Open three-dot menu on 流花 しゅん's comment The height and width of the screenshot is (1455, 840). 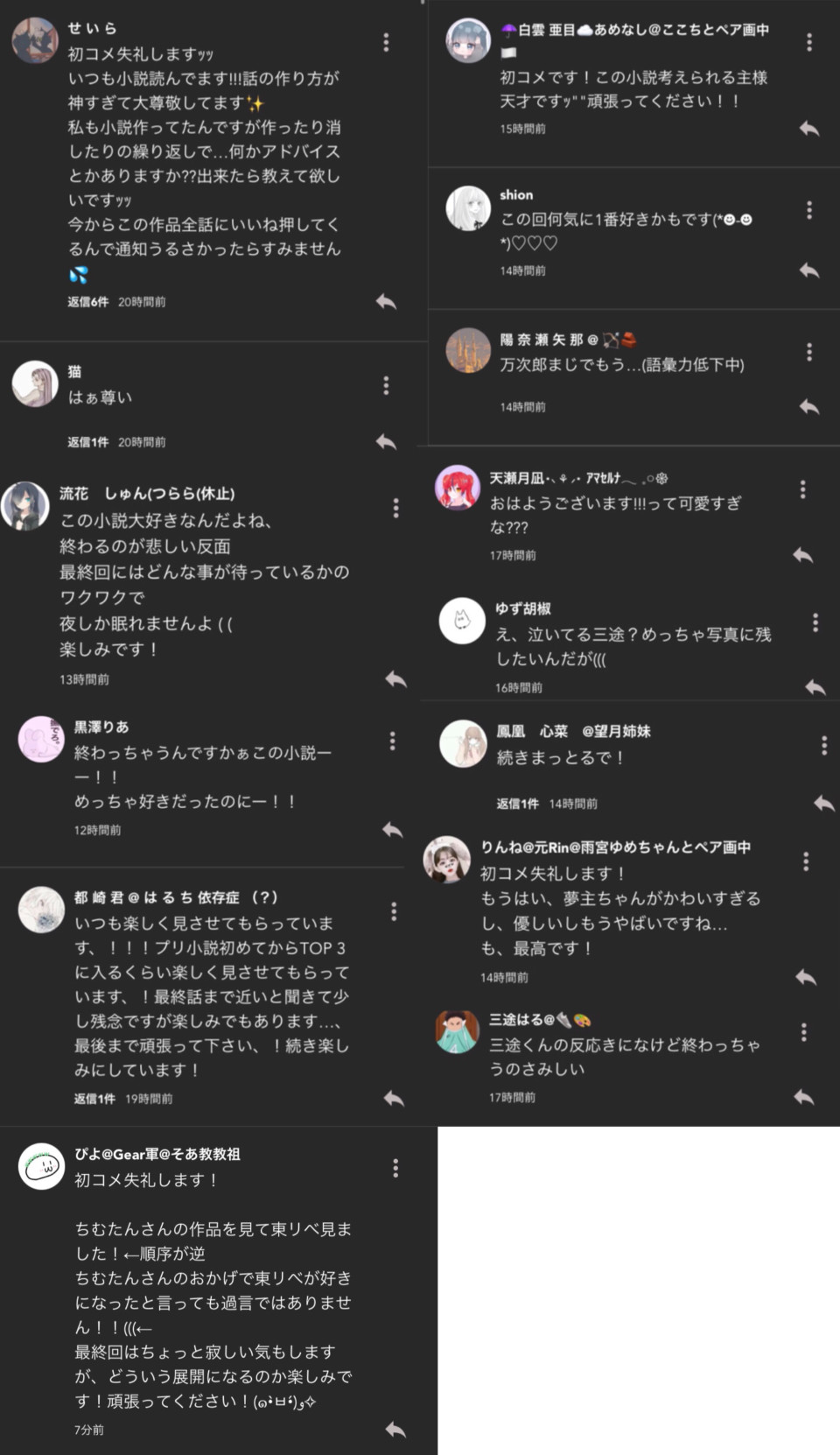point(395,508)
